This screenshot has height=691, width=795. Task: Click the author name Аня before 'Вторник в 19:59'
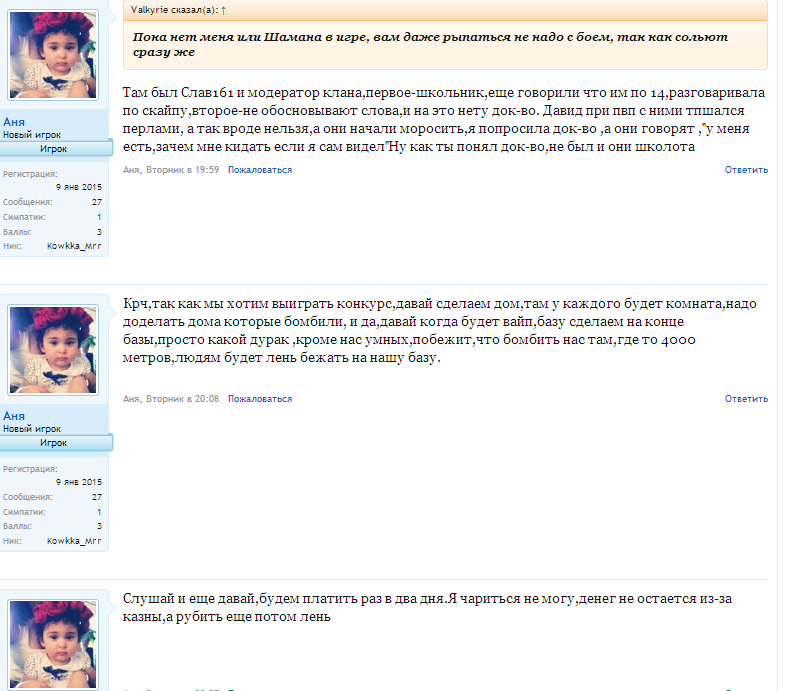coord(131,170)
